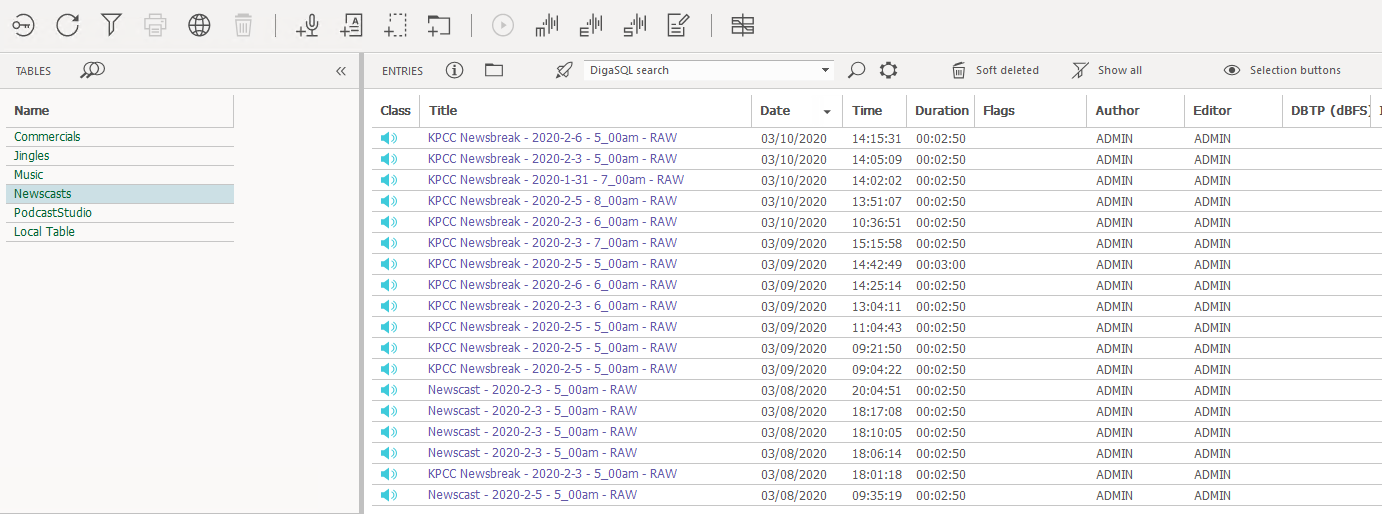
Task: Refresh the entries list
Action: click(x=67, y=26)
